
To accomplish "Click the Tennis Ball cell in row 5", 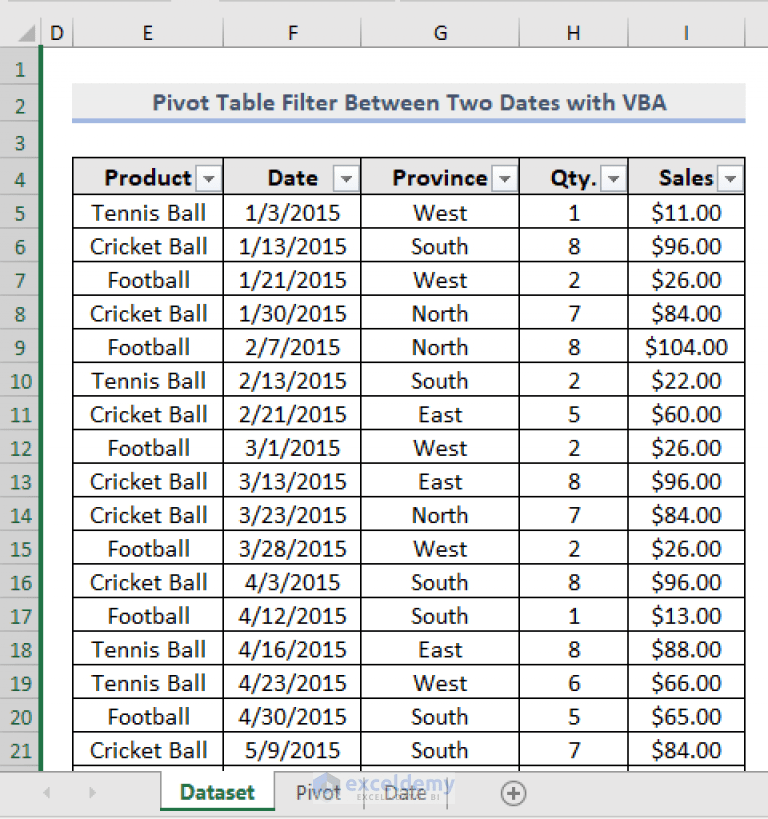I will pyautogui.click(x=147, y=212).
